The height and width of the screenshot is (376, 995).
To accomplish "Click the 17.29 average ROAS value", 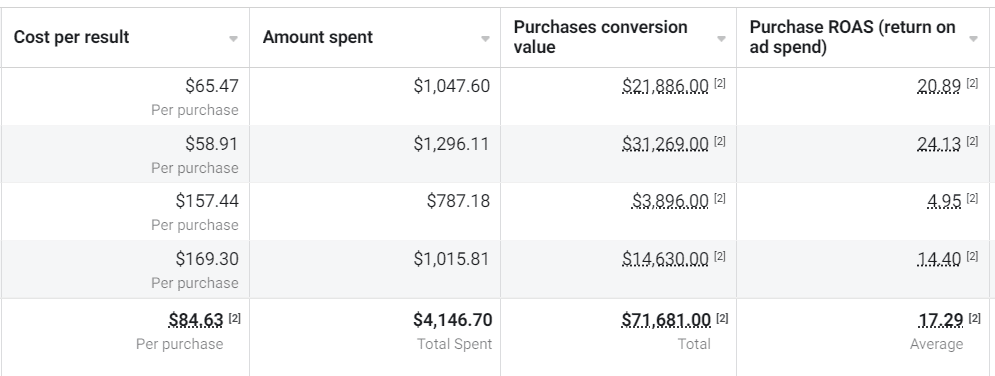I will (941, 320).
